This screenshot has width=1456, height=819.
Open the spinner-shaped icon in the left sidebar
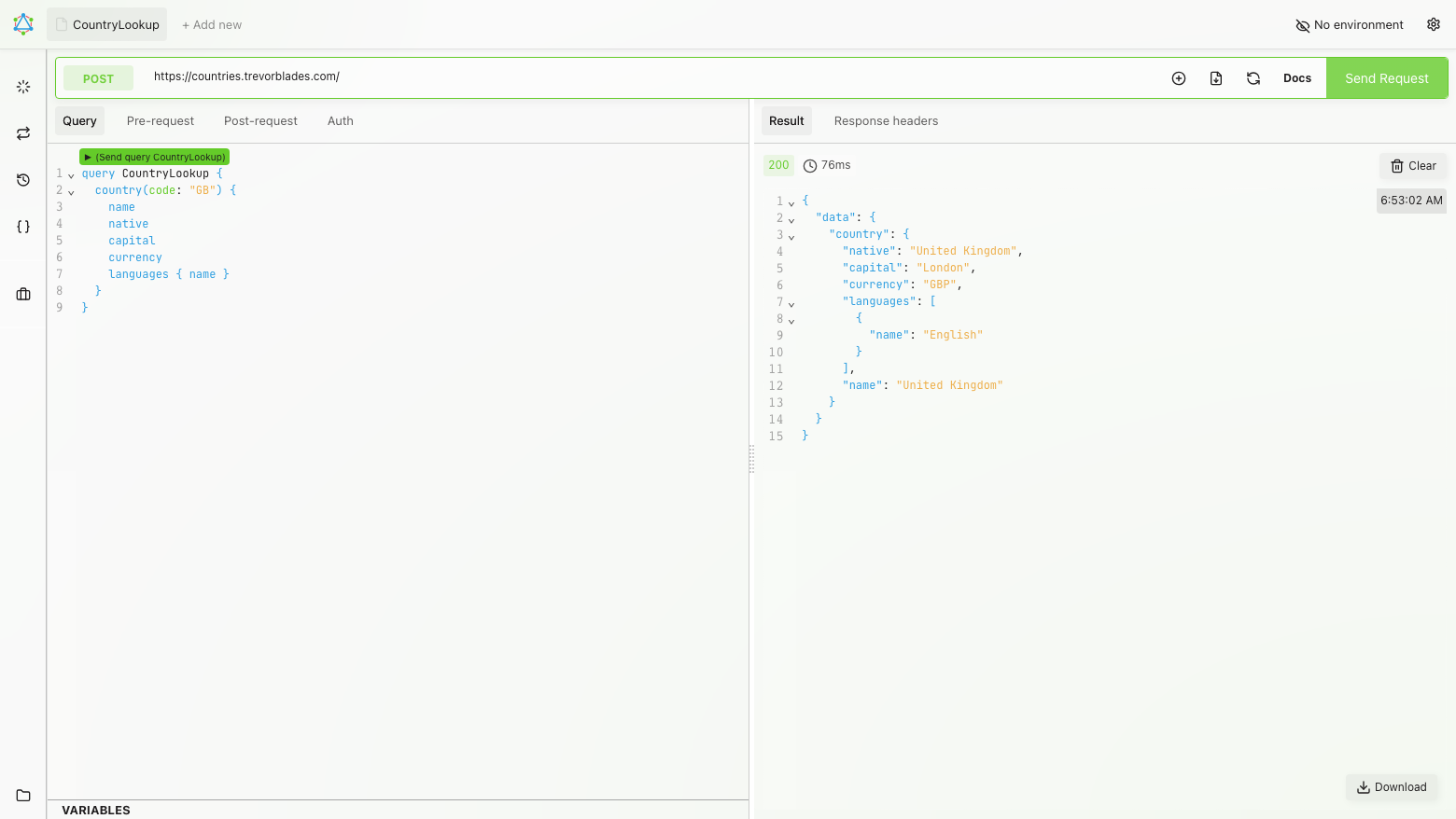(23, 87)
